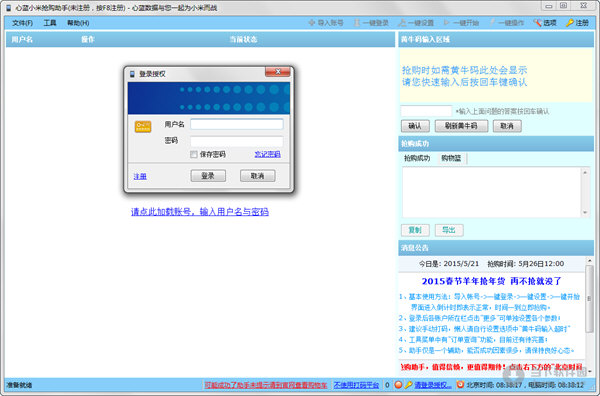This screenshot has width=600, height=396.
Task: Click the 注册 key icon in toolbar
Action: point(570,23)
